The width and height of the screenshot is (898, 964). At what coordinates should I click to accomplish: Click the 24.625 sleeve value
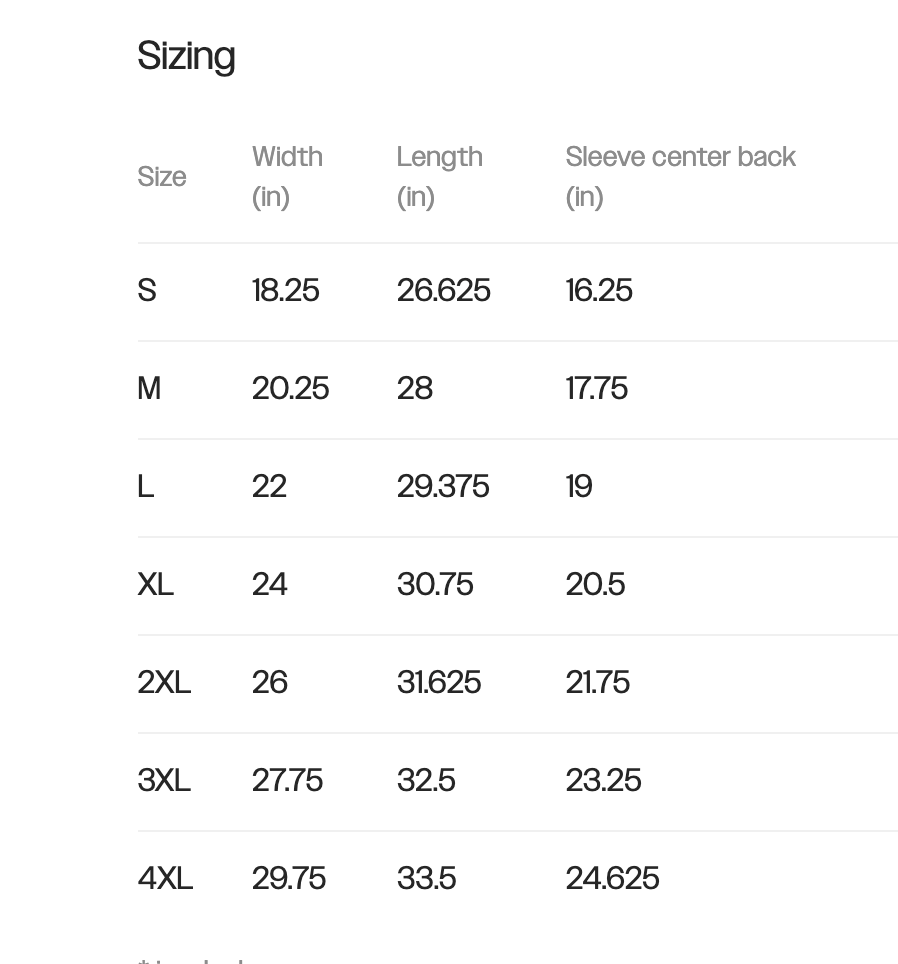(x=612, y=878)
